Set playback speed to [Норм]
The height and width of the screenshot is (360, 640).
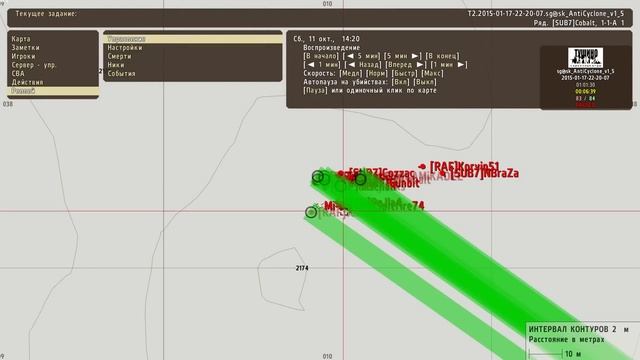click(x=377, y=73)
